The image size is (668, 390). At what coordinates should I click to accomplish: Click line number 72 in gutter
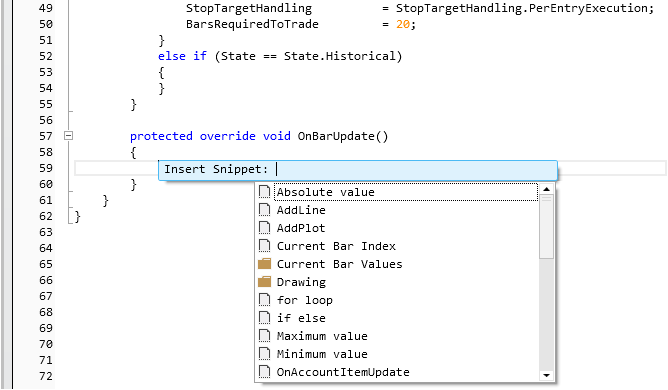click(x=46, y=376)
